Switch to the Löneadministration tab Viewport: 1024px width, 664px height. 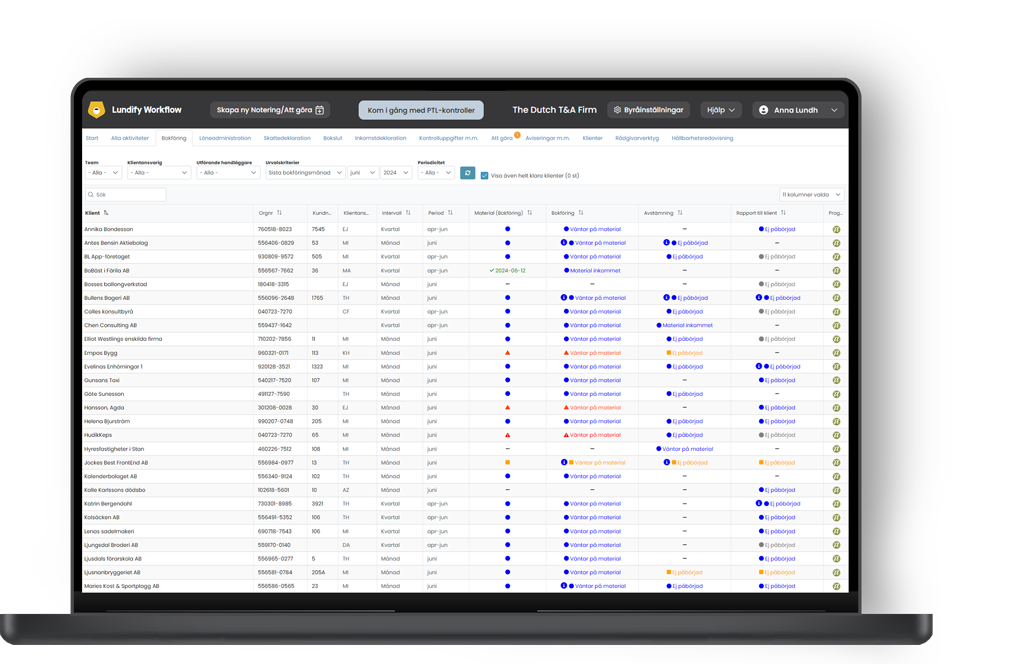(x=225, y=138)
